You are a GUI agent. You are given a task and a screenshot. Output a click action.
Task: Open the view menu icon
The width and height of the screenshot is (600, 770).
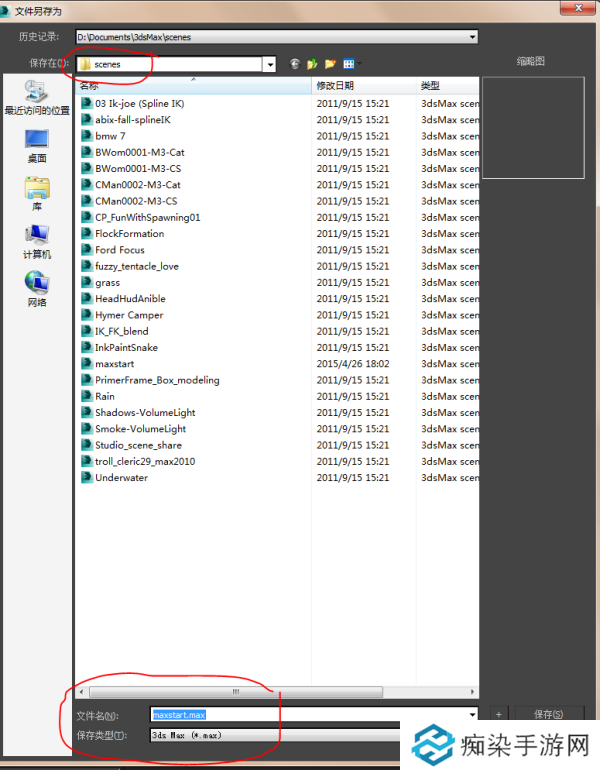pyautogui.click(x=348, y=63)
